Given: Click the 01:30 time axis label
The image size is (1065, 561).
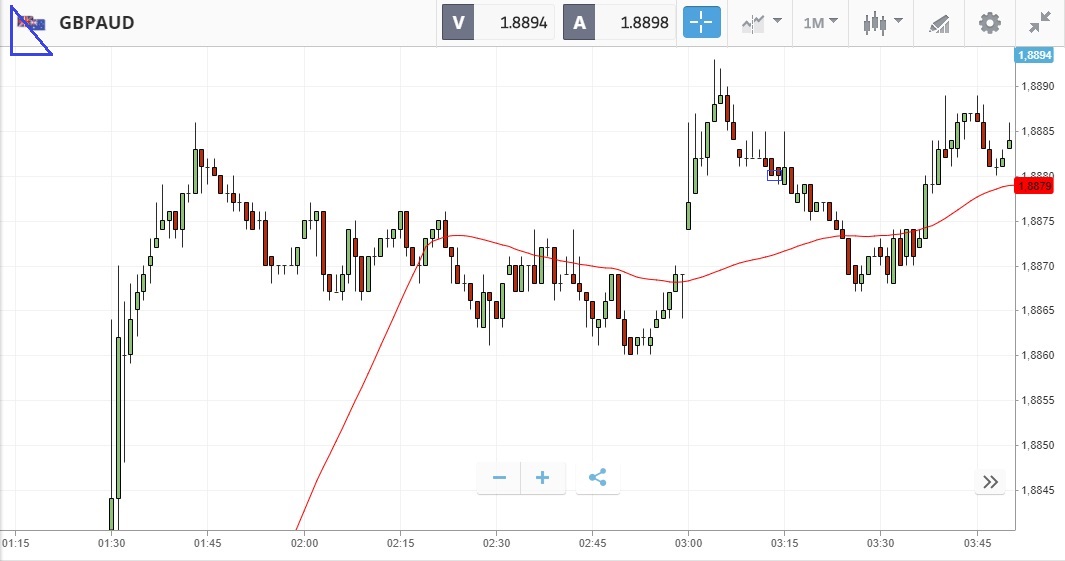Looking at the screenshot, I should point(111,543).
